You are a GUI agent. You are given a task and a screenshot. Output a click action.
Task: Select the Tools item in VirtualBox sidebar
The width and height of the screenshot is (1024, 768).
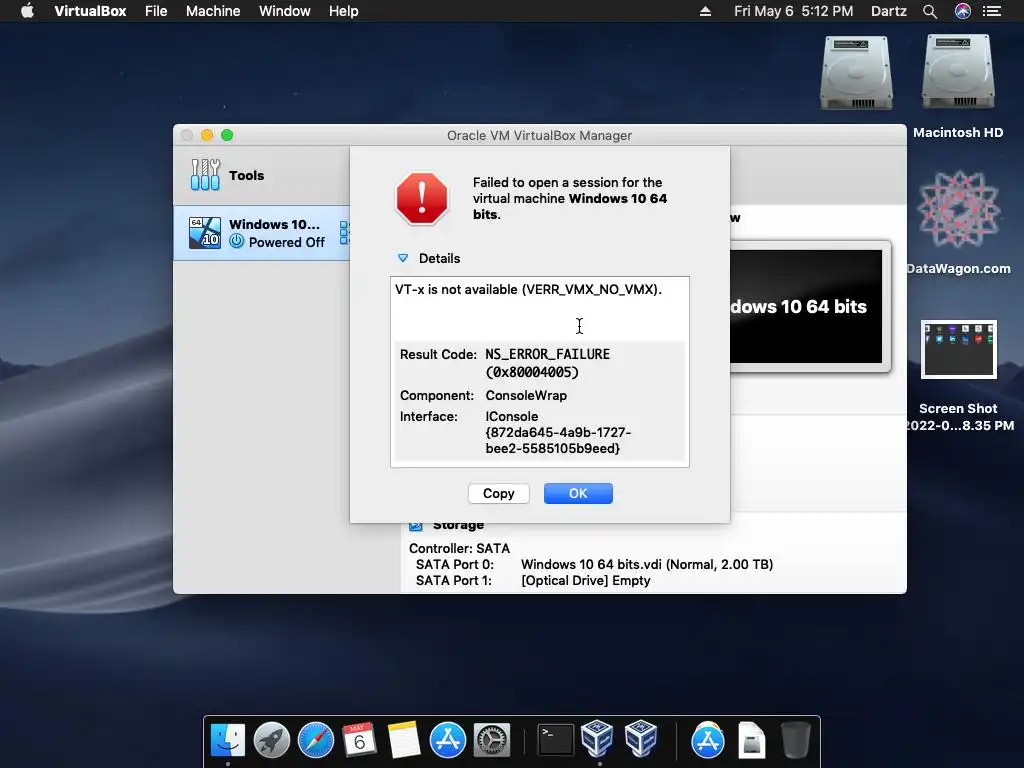(261, 175)
